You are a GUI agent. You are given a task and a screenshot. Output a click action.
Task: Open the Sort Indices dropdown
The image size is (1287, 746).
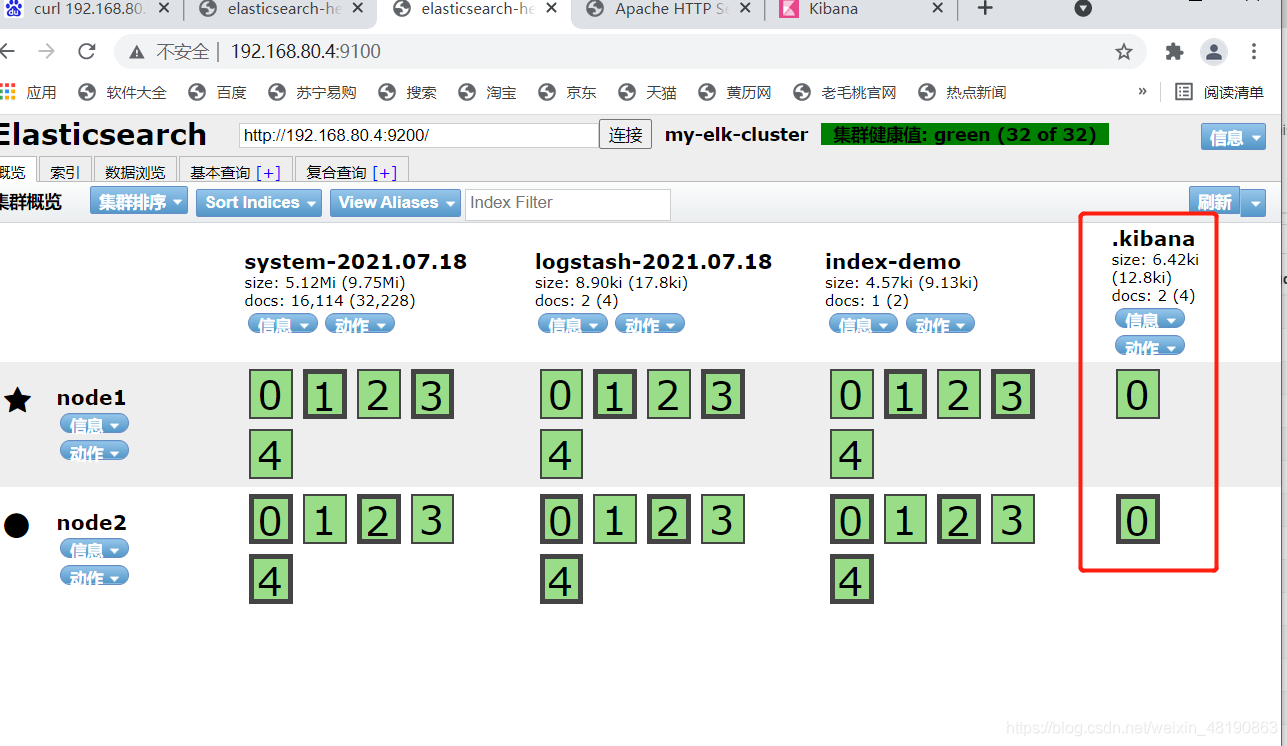click(258, 202)
